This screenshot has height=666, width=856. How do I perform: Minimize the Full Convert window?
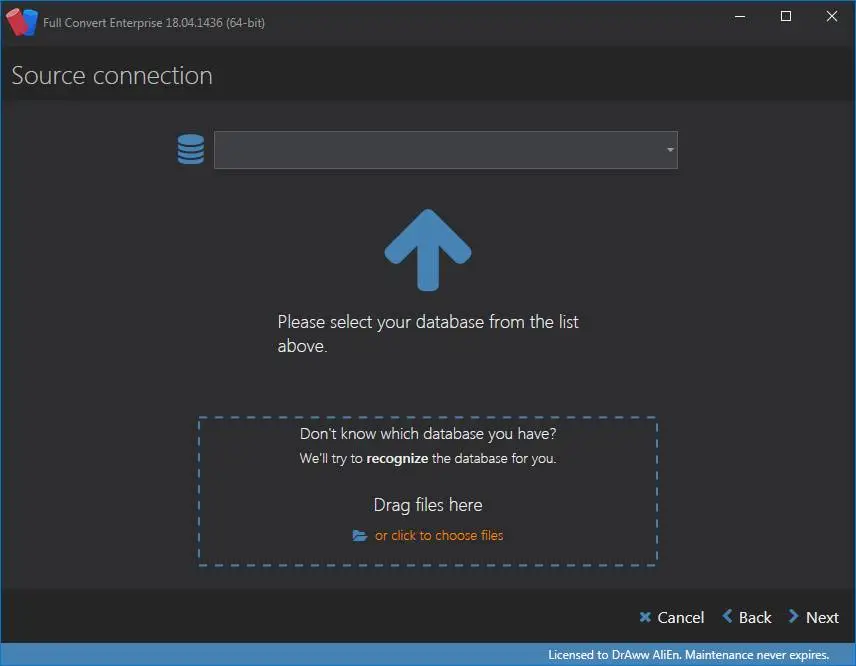[740, 16]
